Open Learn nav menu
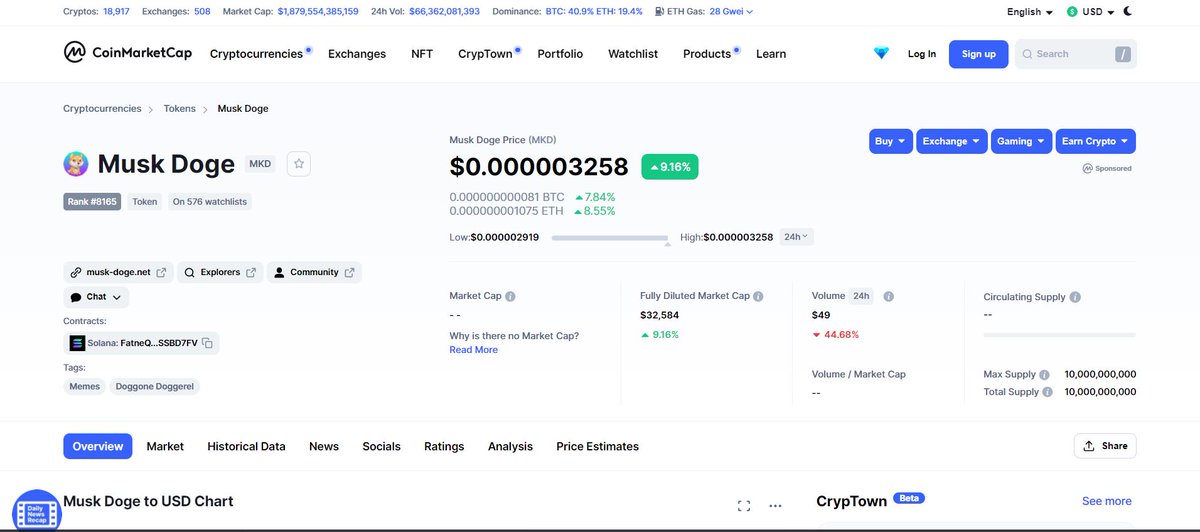 771,54
